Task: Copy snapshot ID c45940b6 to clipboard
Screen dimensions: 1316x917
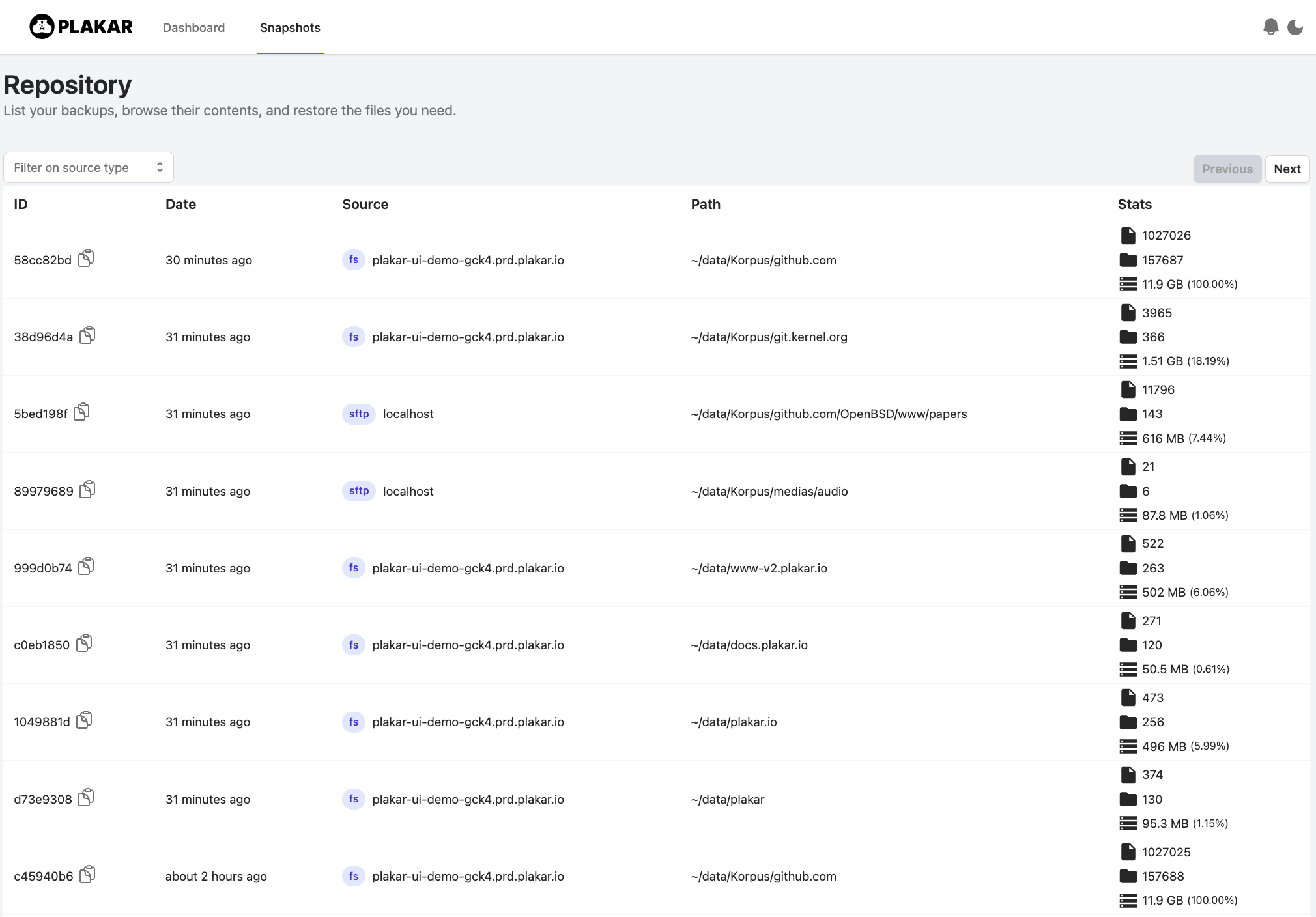Action: (87, 875)
